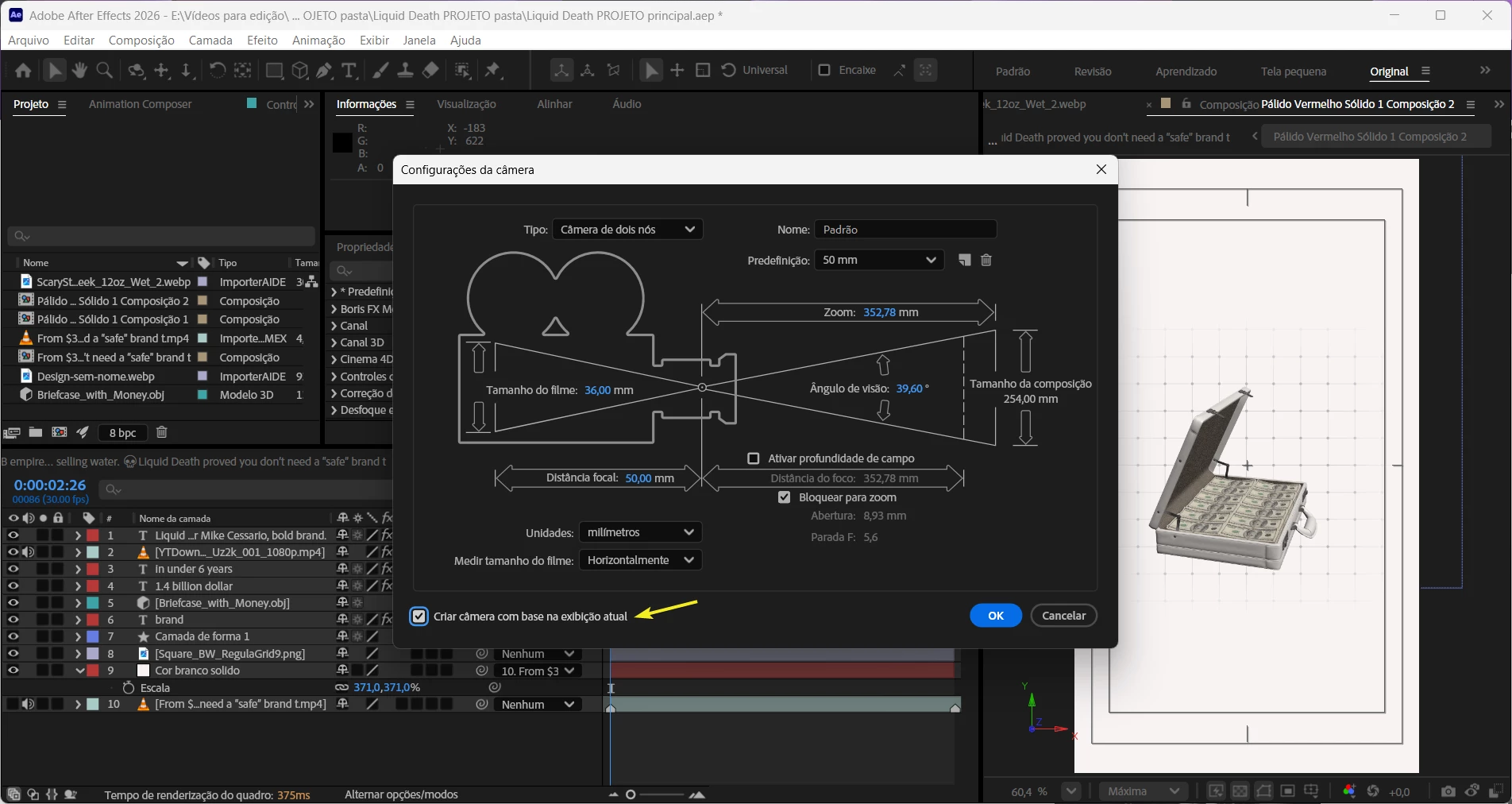Open the Unidades milímetros dropdown
The height and width of the screenshot is (804, 1512).
pos(641,532)
